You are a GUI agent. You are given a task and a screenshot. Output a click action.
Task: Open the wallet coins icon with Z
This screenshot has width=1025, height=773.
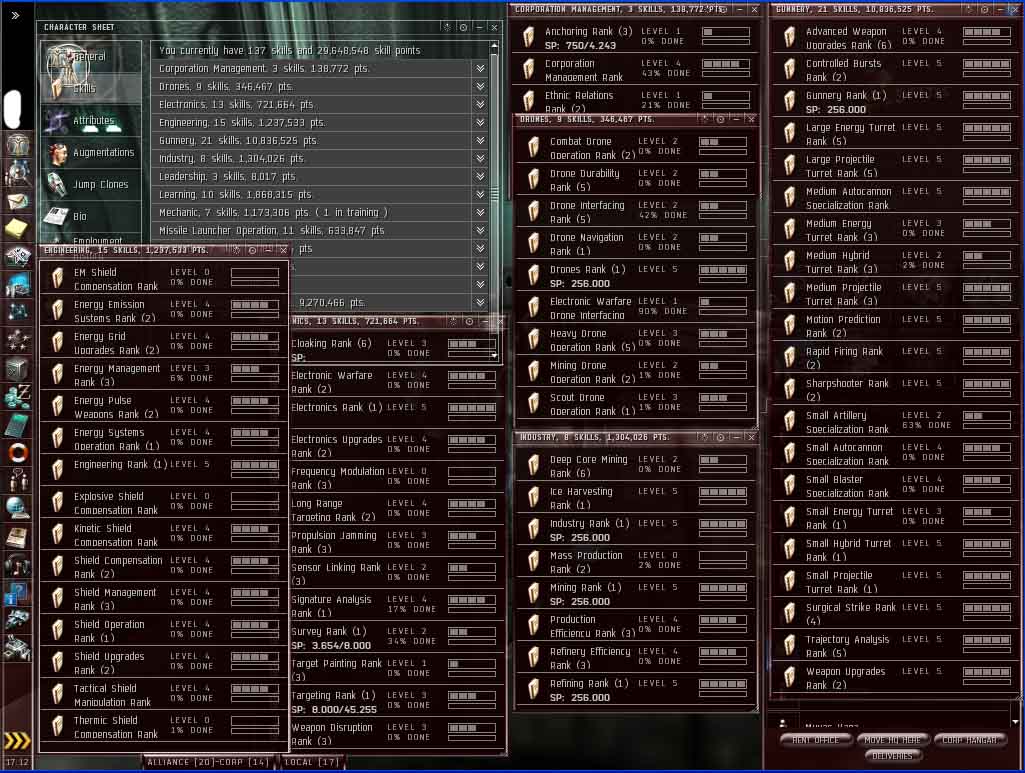click(x=18, y=396)
